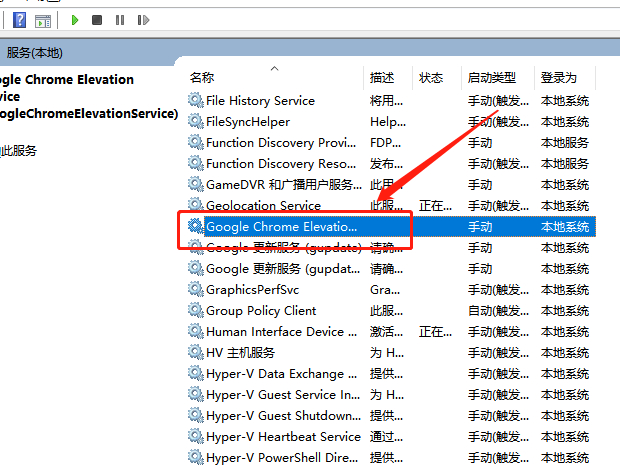Select Google 更新服务 (gupdat... service name
Screen dimensions: 620x465
coord(283,269)
